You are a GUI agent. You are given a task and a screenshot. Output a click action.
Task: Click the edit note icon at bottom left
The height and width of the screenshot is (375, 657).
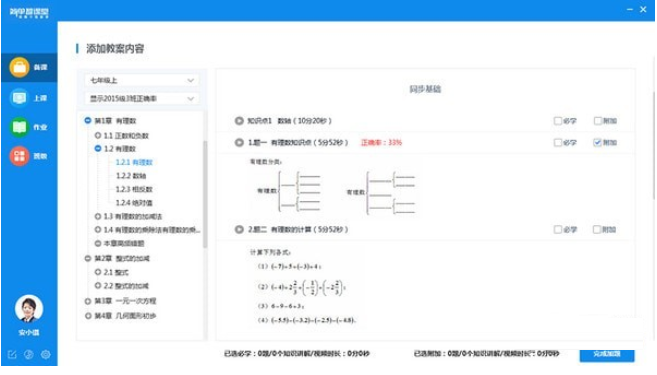click(12, 355)
